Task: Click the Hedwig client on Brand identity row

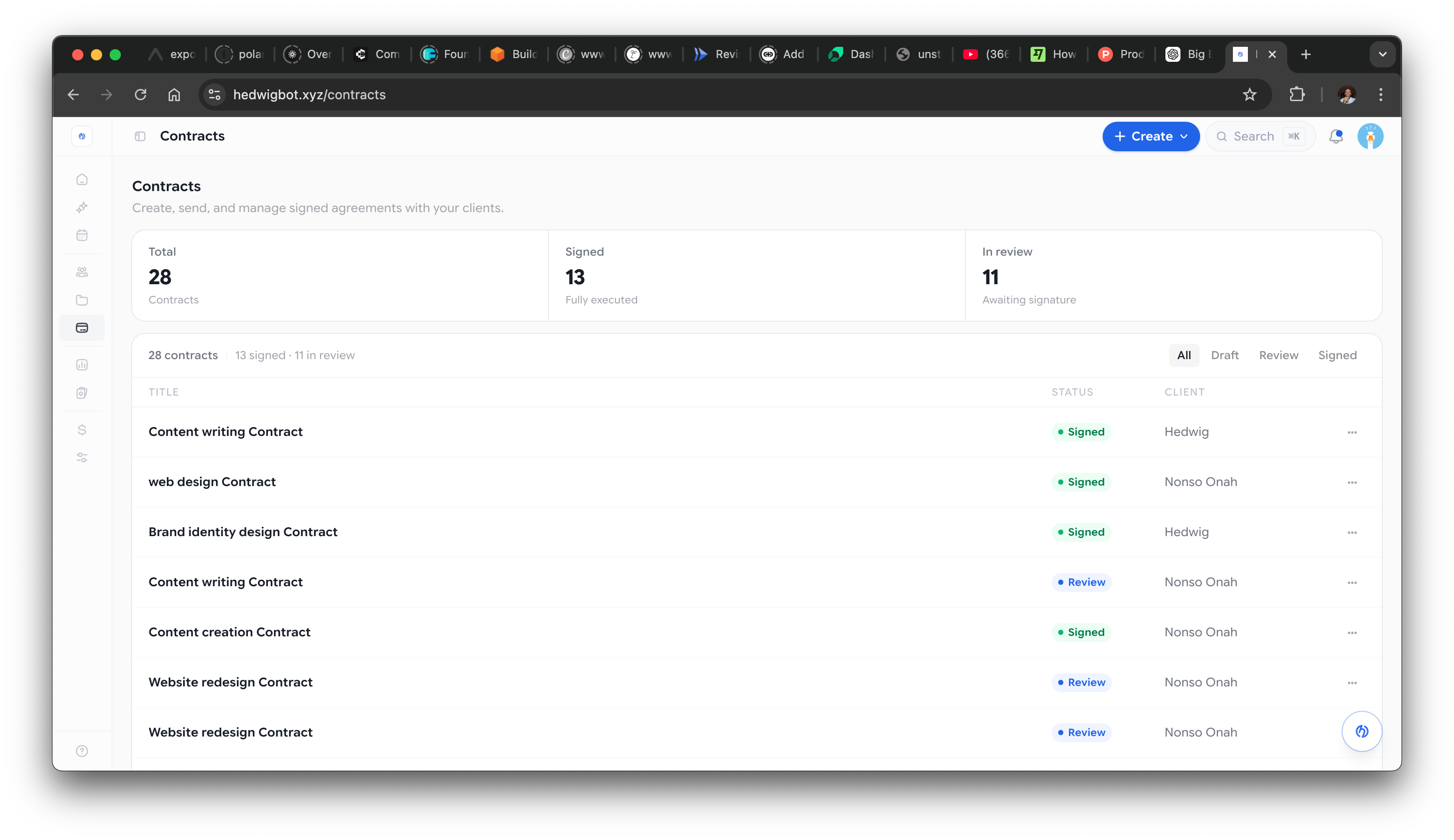Action: click(x=1186, y=532)
